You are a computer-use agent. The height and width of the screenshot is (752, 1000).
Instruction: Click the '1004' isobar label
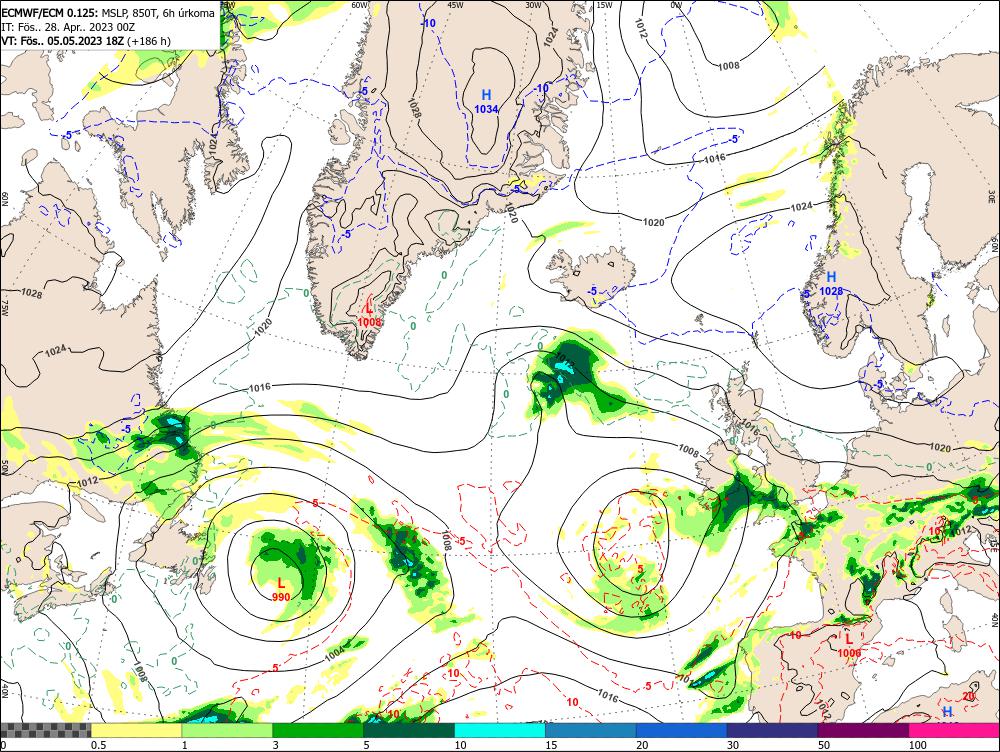(333, 651)
